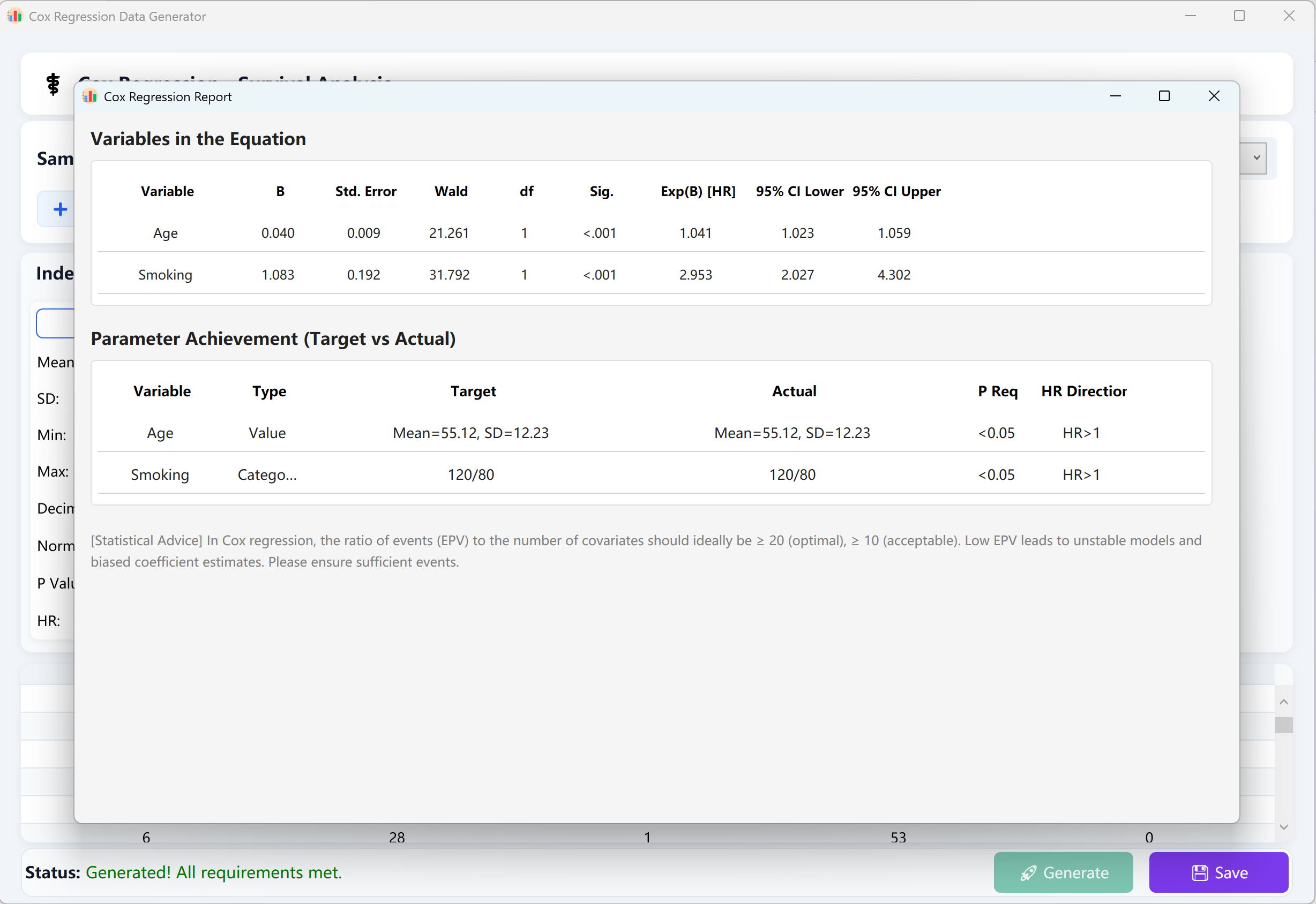Click the Std. Error value 0.192
Viewport: 1316px width, 904px height.
[363, 275]
